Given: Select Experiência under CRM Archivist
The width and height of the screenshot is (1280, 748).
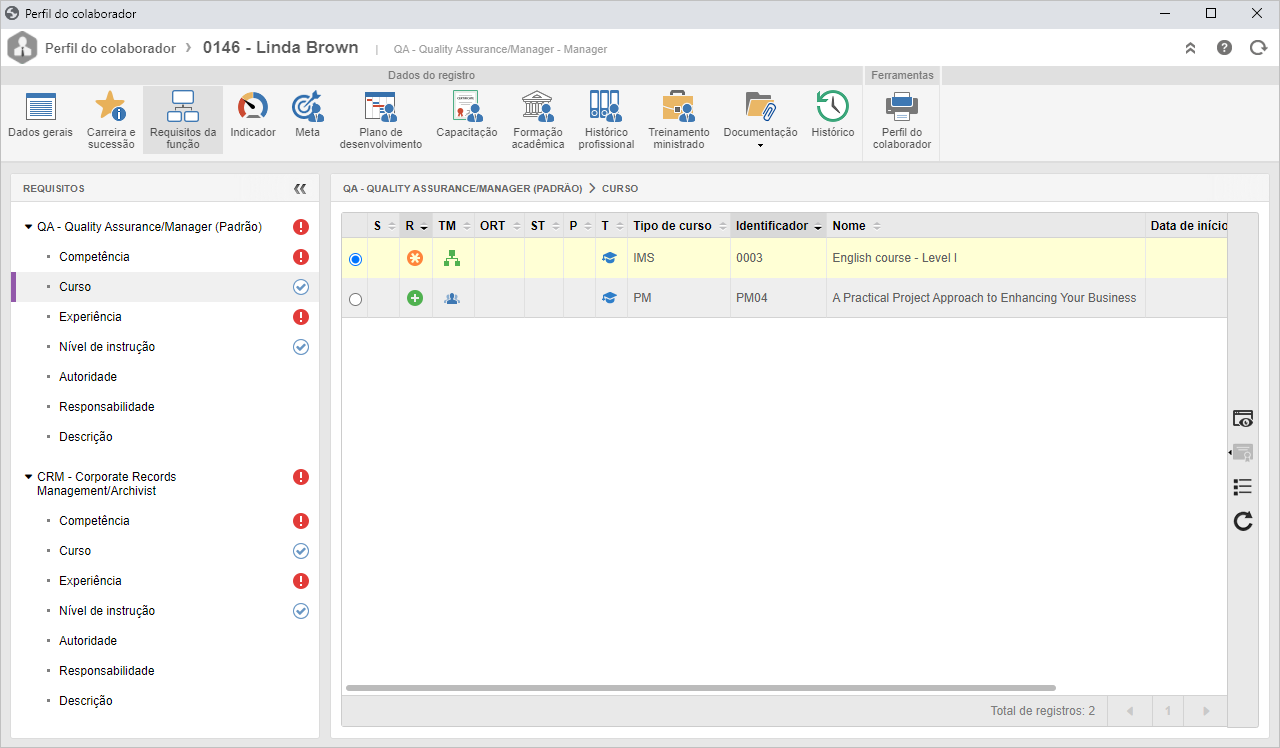Looking at the screenshot, I should click(90, 581).
